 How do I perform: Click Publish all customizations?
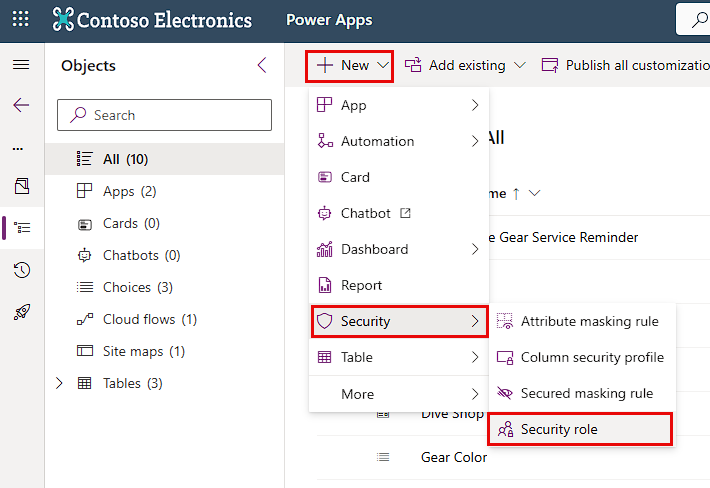pyautogui.click(x=625, y=65)
